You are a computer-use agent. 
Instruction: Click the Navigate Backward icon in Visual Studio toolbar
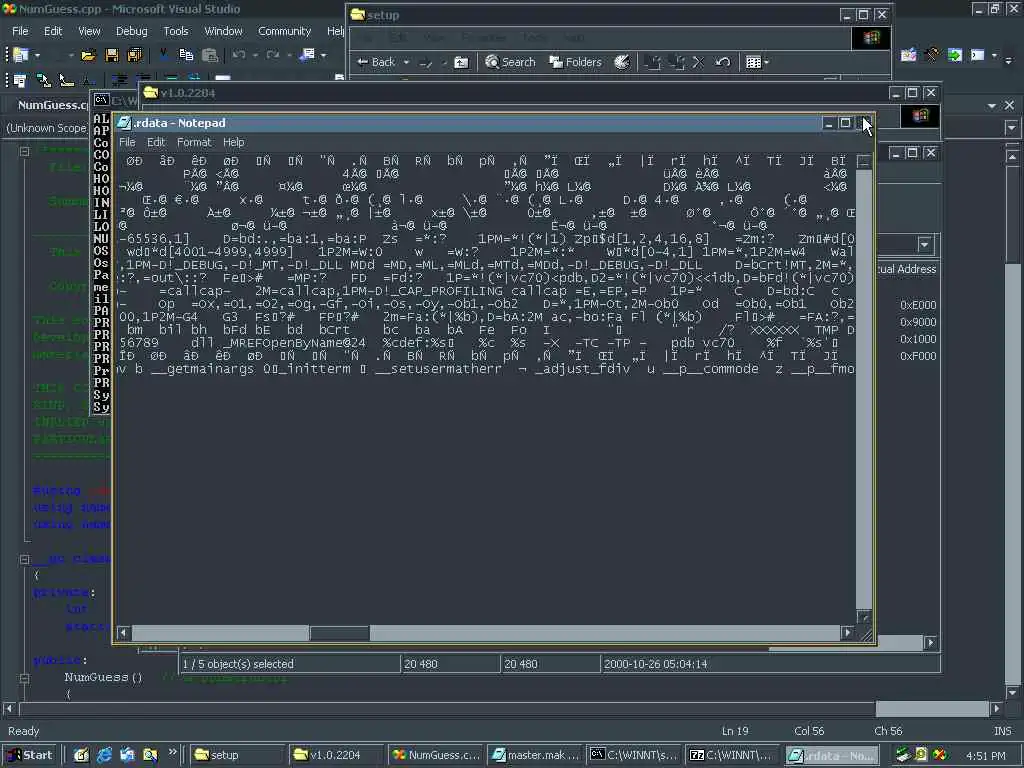[x=307, y=56]
